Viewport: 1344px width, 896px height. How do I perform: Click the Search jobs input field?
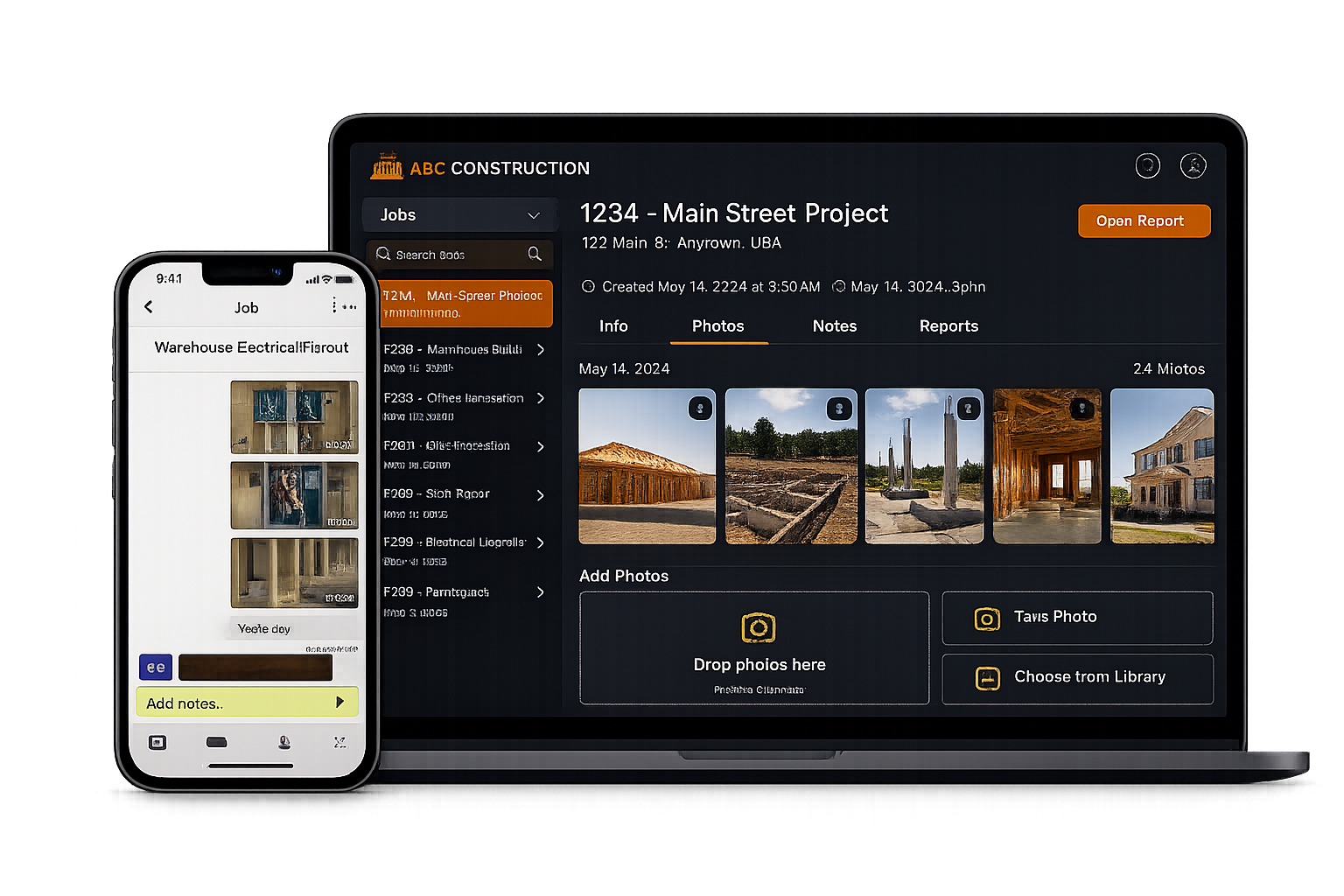point(459,255)
